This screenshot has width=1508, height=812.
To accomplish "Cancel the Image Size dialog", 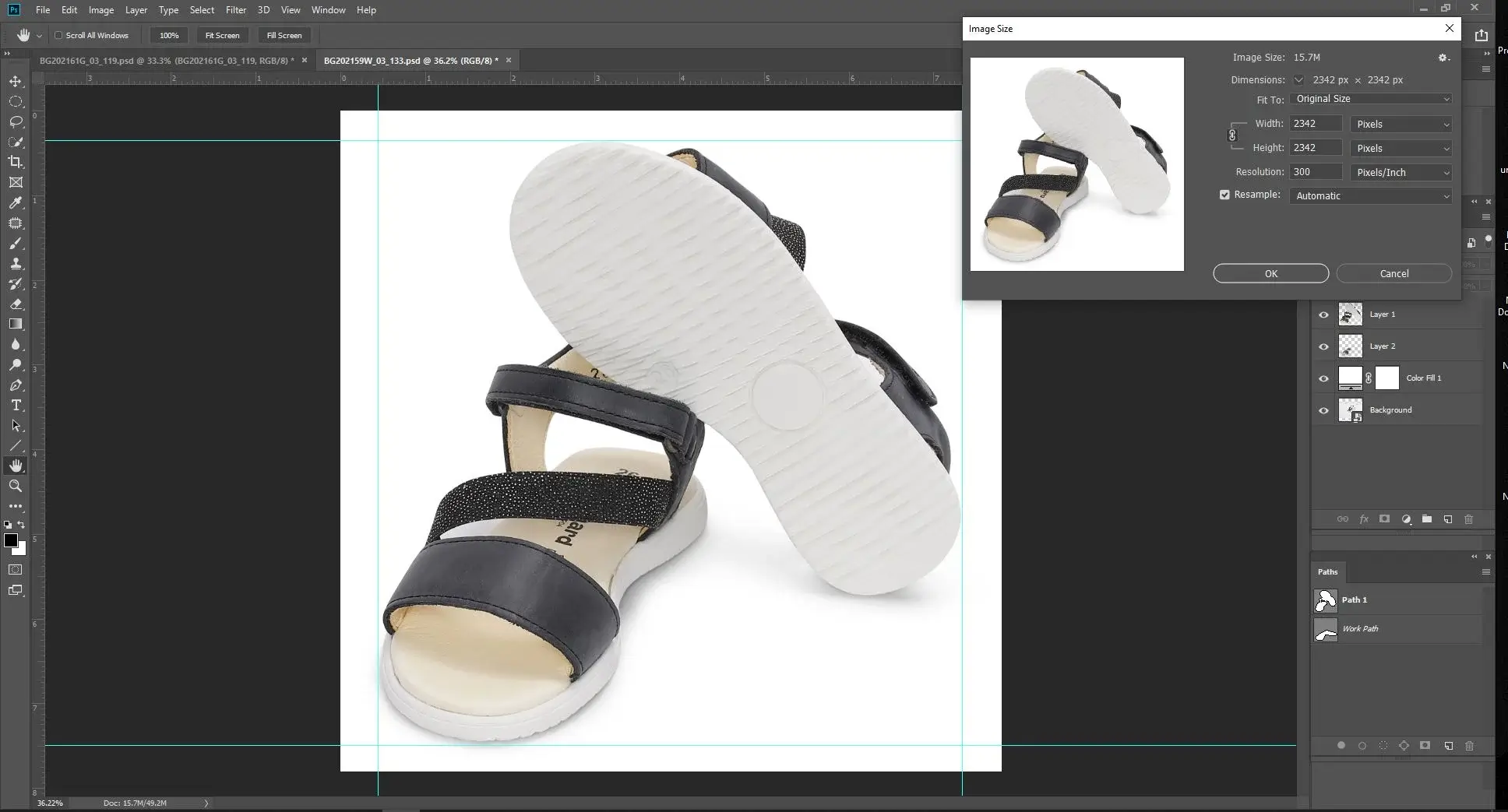I will pos(1393,273).
